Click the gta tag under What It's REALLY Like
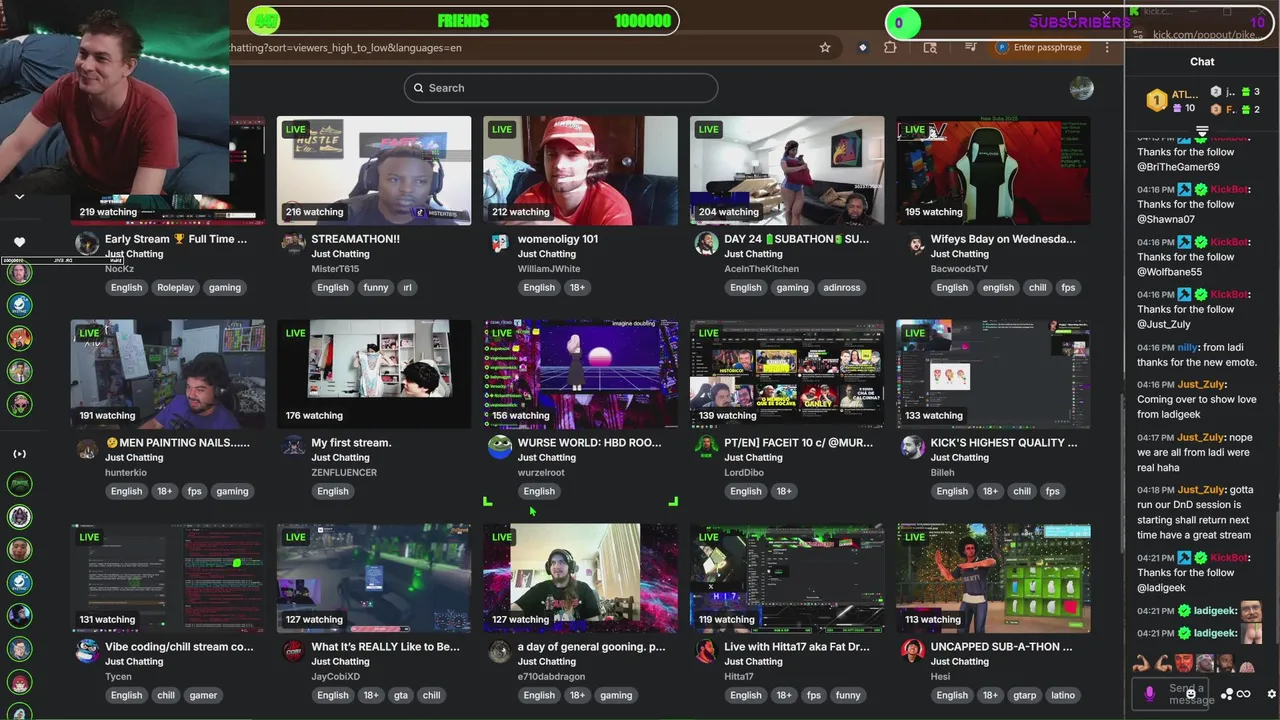This screenshot has height=720, width=1280. click(x=401, y=695)
